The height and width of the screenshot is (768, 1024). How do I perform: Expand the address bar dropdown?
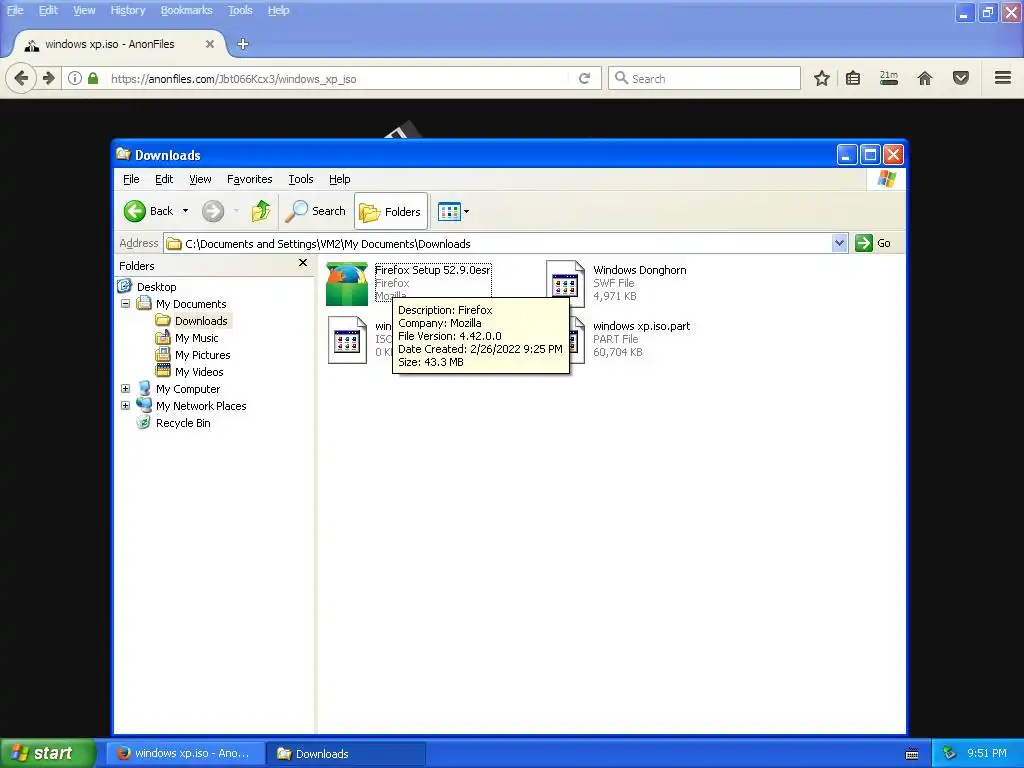(839, 244)
